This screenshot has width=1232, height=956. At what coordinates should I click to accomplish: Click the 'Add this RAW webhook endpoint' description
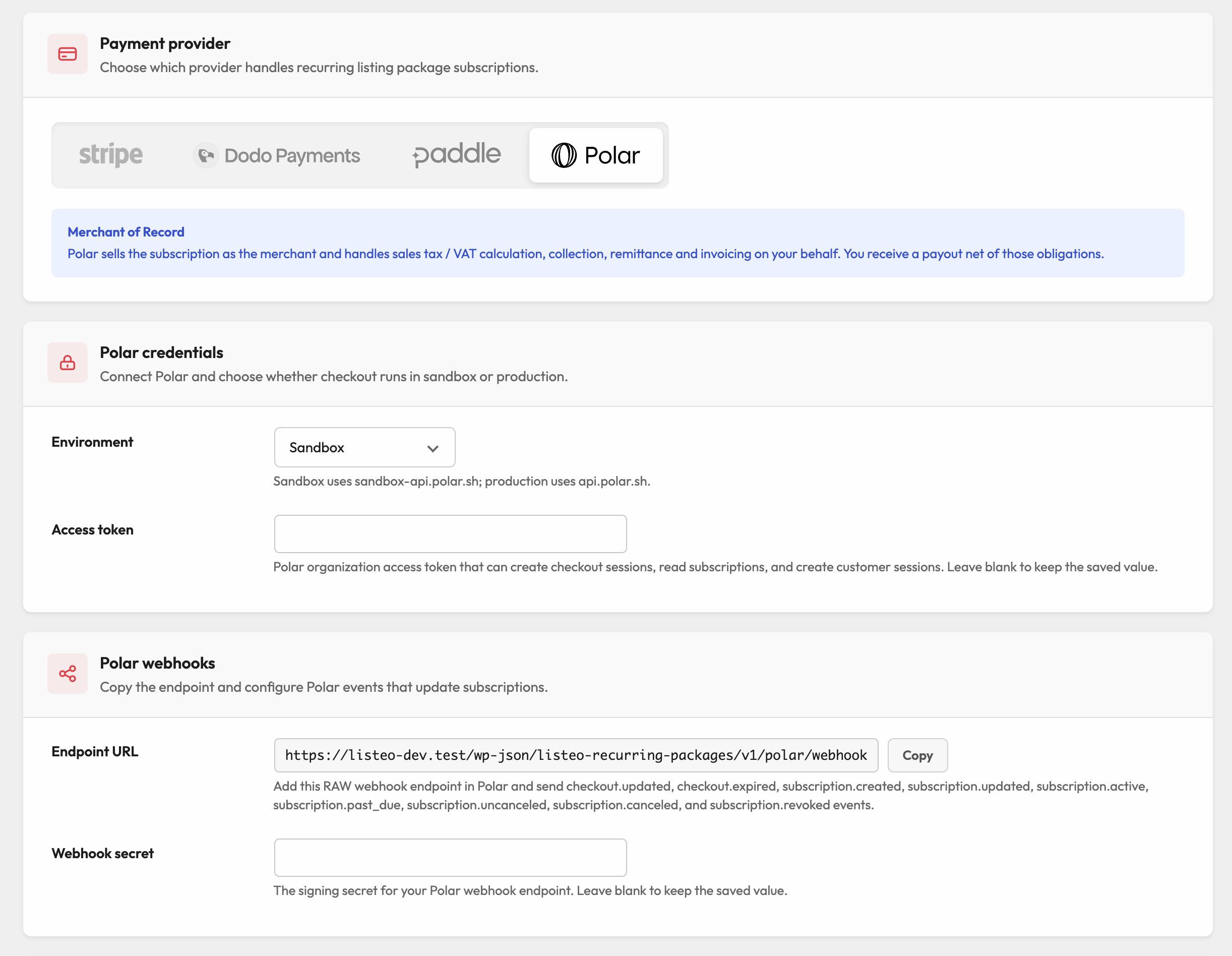pyautogui.click(x=711, y=796)
